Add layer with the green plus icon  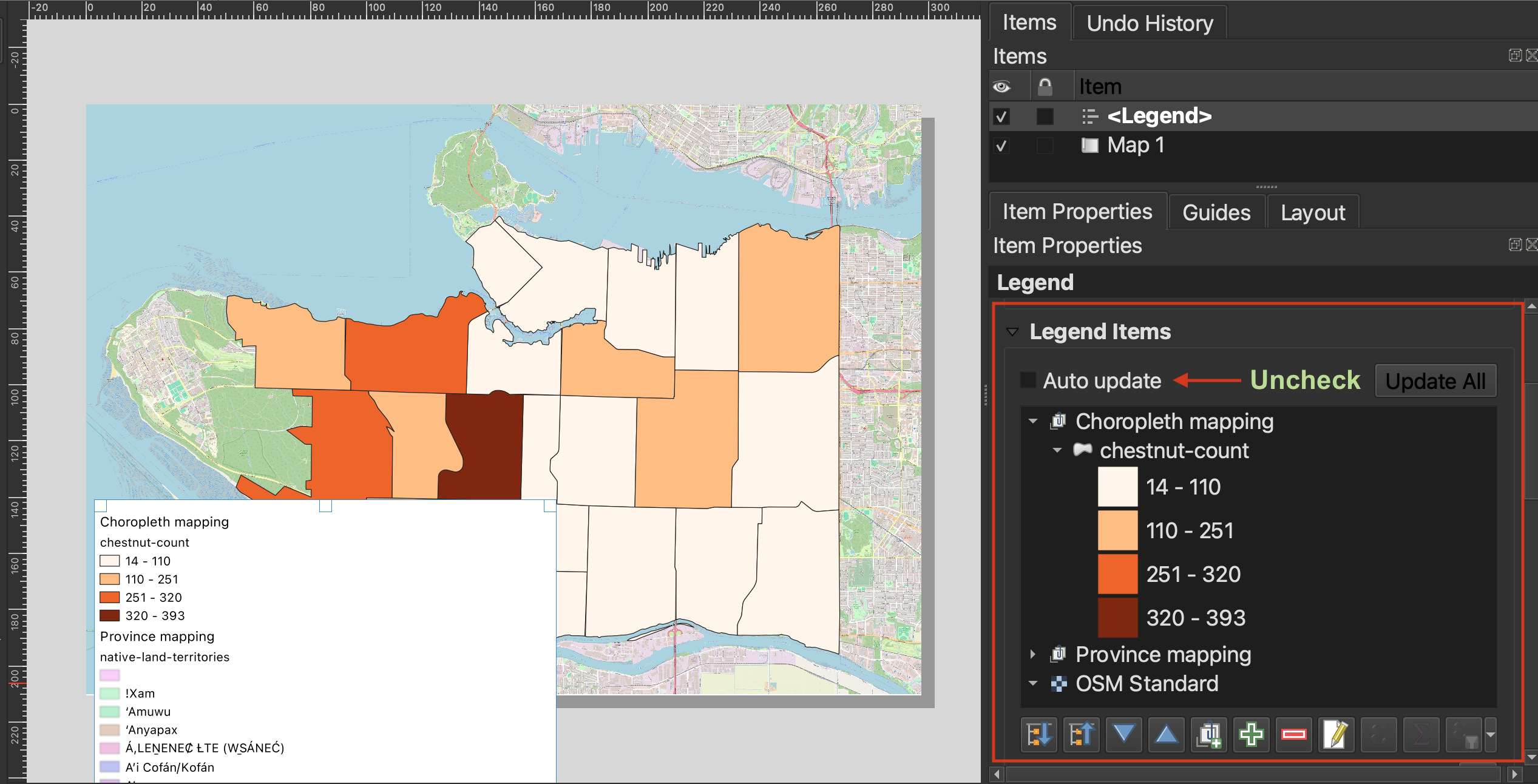1251,735
